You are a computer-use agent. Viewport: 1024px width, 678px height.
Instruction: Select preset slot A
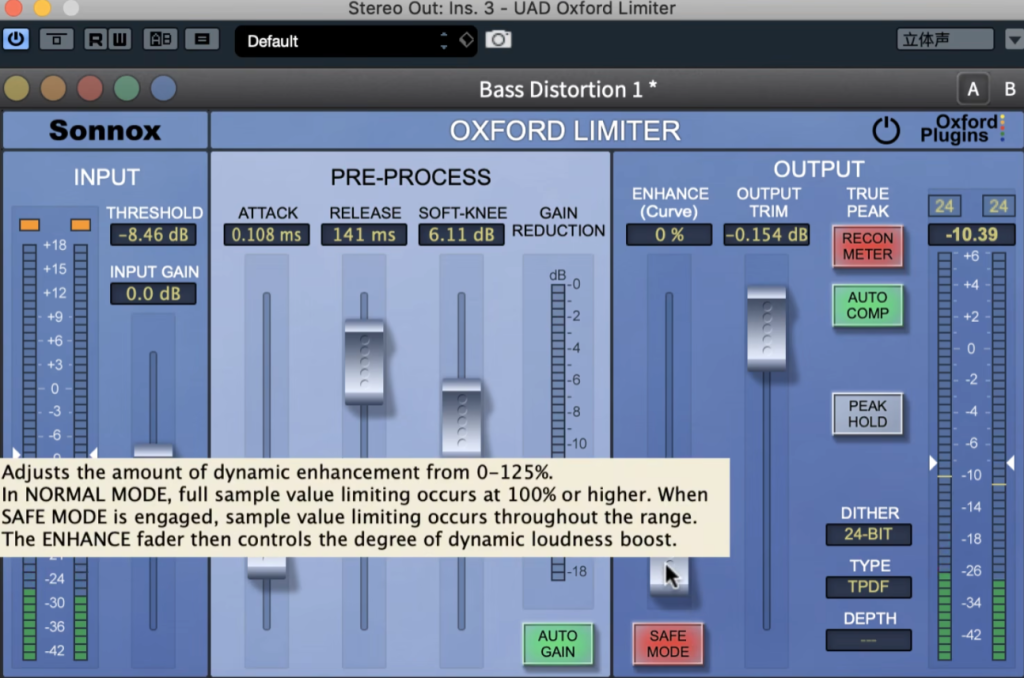pos(973,89)
